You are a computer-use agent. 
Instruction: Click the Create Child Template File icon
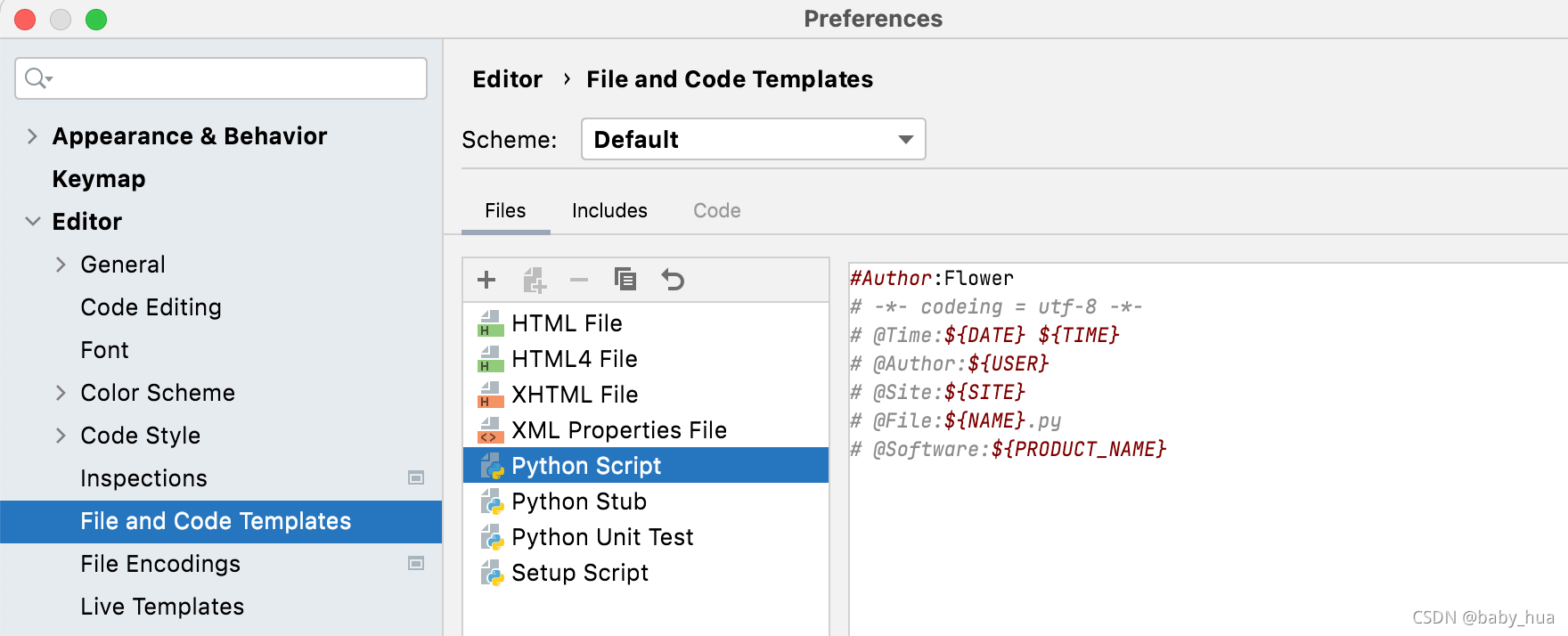coord(535,280)
